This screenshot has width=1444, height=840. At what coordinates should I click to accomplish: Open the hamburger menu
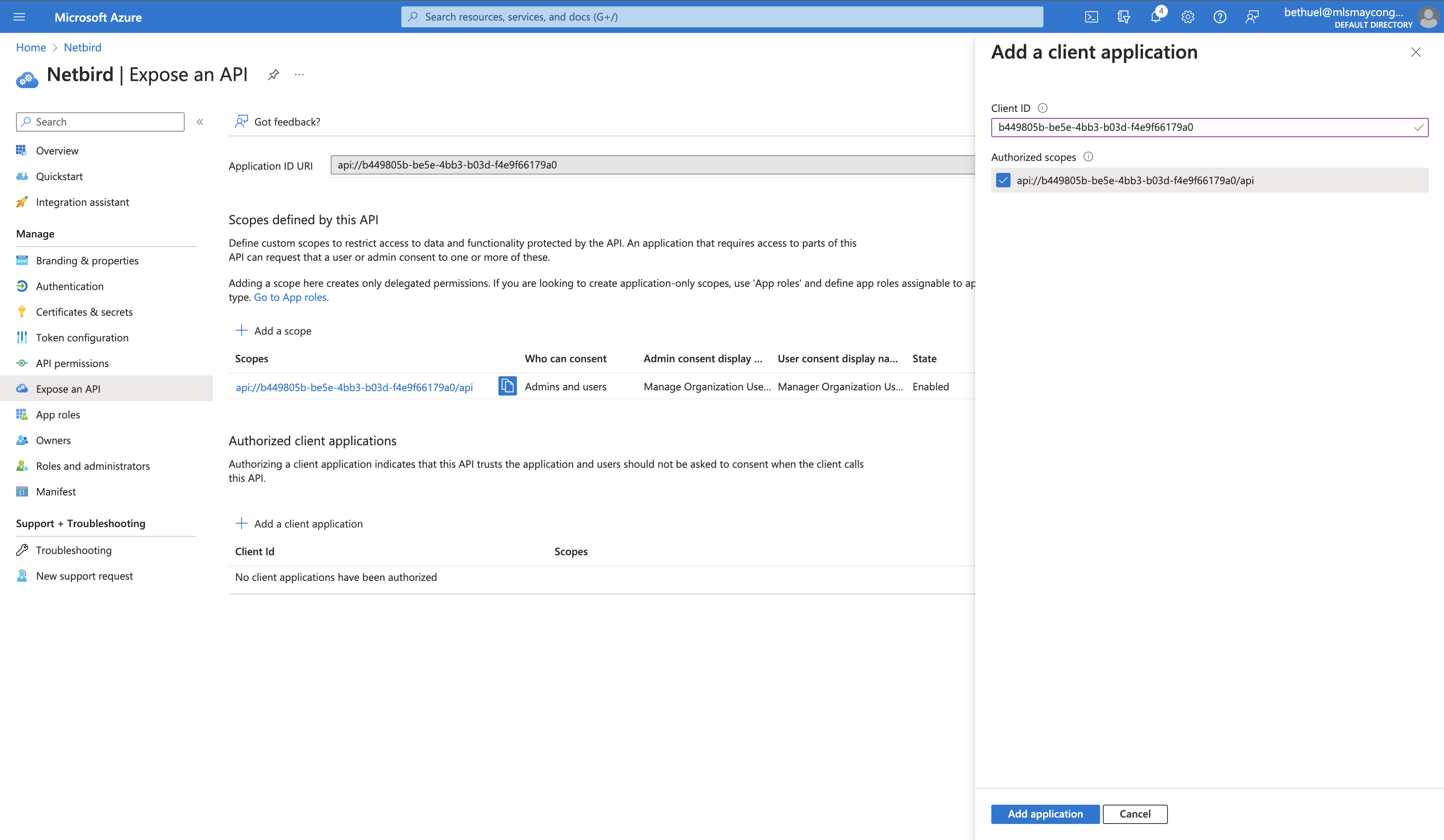point(20,16)
